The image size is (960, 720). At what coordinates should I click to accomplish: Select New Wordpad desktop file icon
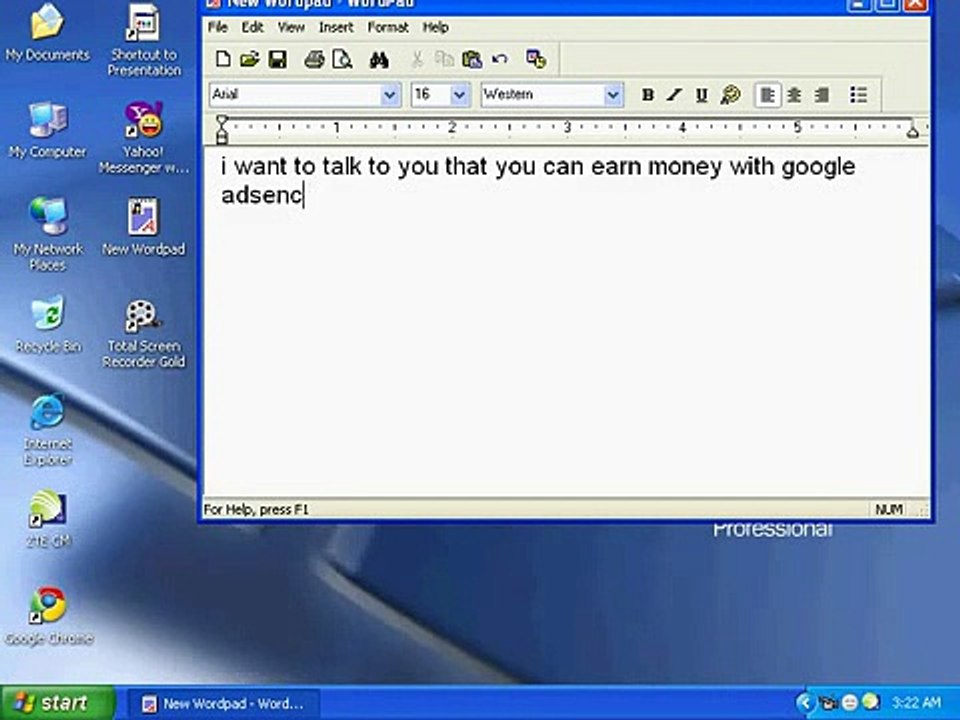point(144,226)
